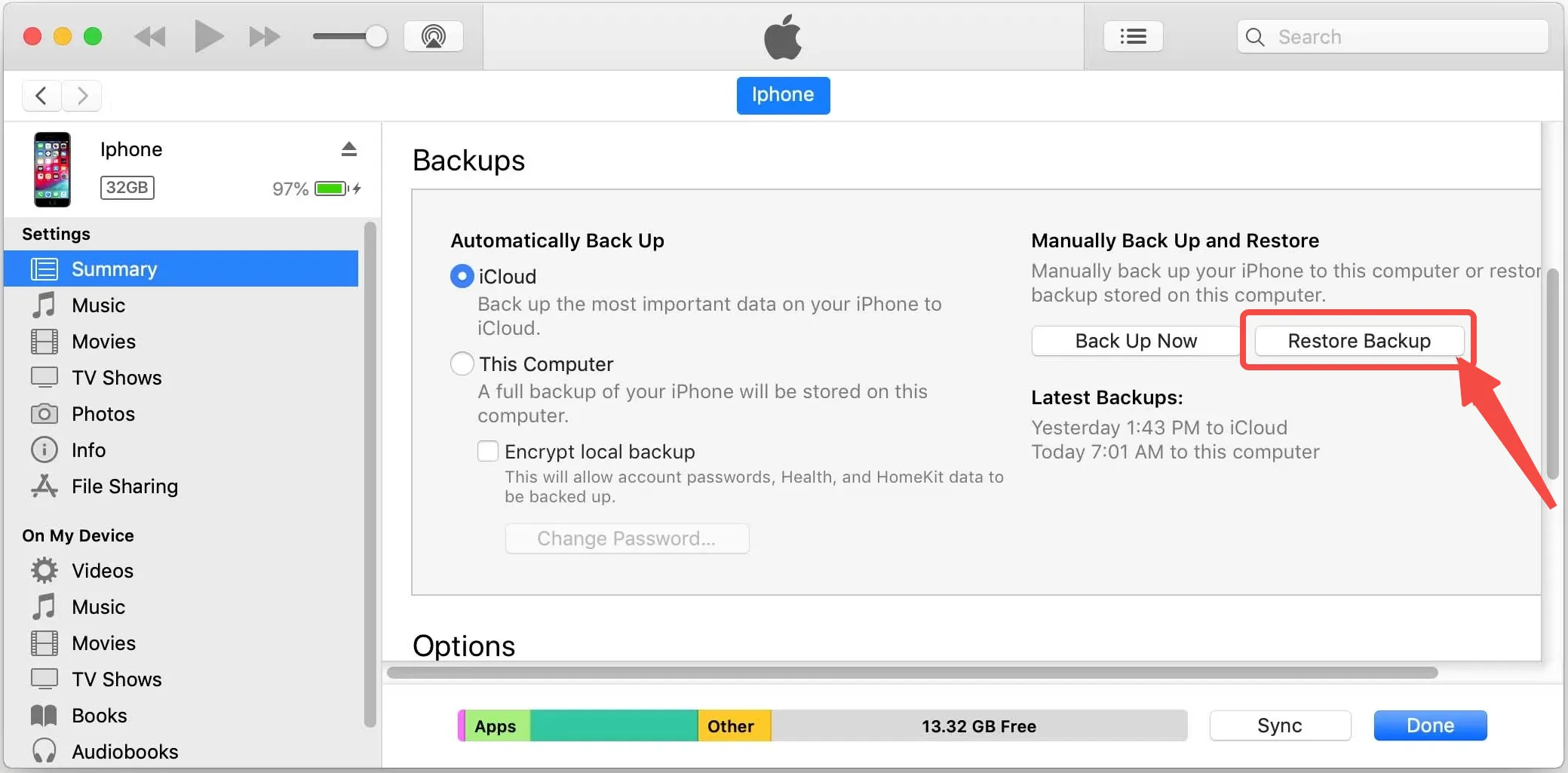1568x773 pixels.
Task: Click the AirPlay icon button
Action: pyautogui.click(x=433, y=36)
